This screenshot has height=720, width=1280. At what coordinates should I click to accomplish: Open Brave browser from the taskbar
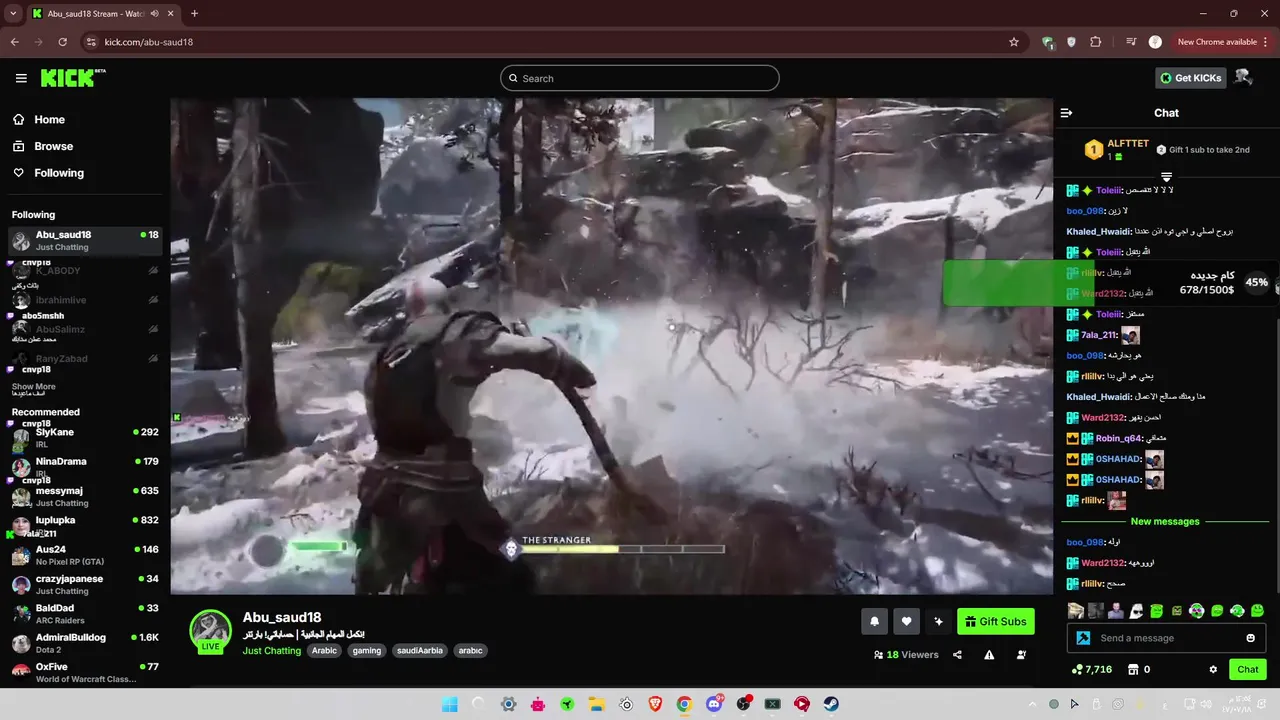[x=655, y=704]
